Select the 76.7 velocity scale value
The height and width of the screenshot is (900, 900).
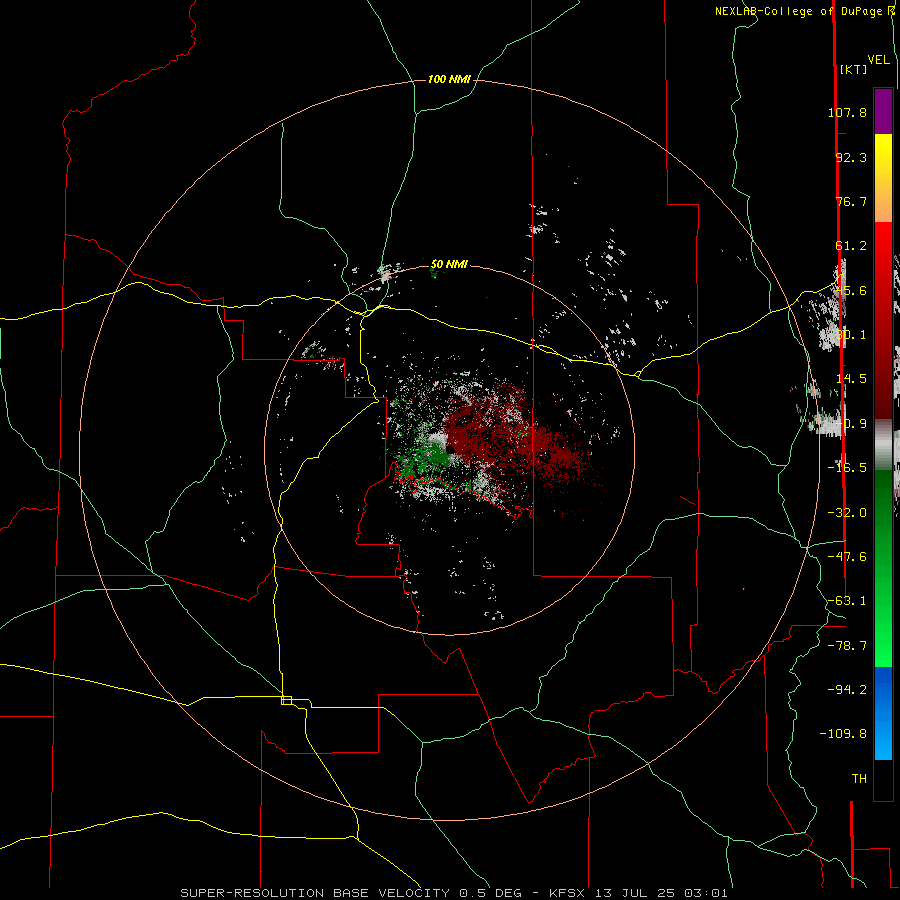click(851, 201)
